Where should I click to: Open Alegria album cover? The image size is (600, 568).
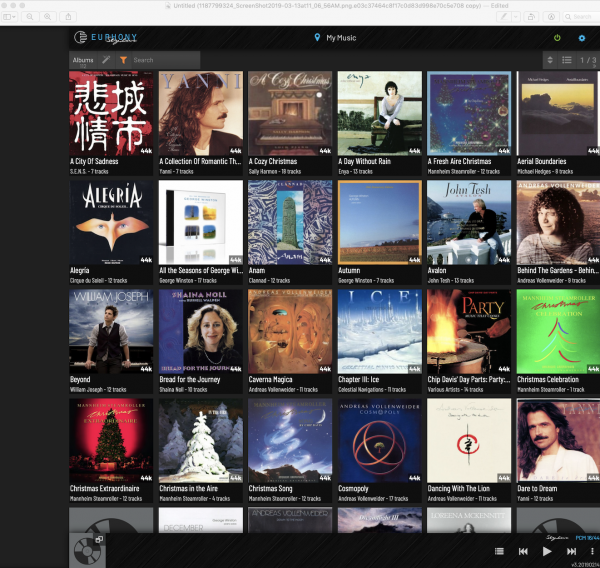(x=111, y=222)
